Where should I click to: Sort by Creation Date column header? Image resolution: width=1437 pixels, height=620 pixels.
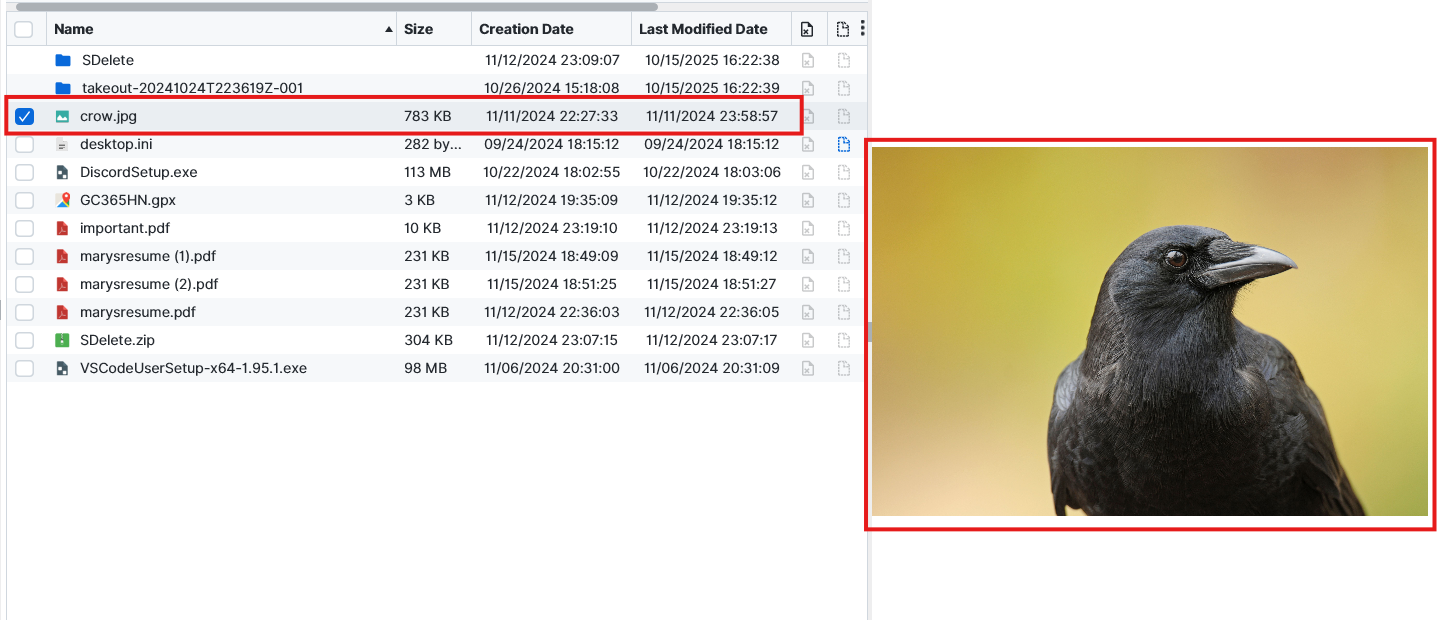click(526, 29)
